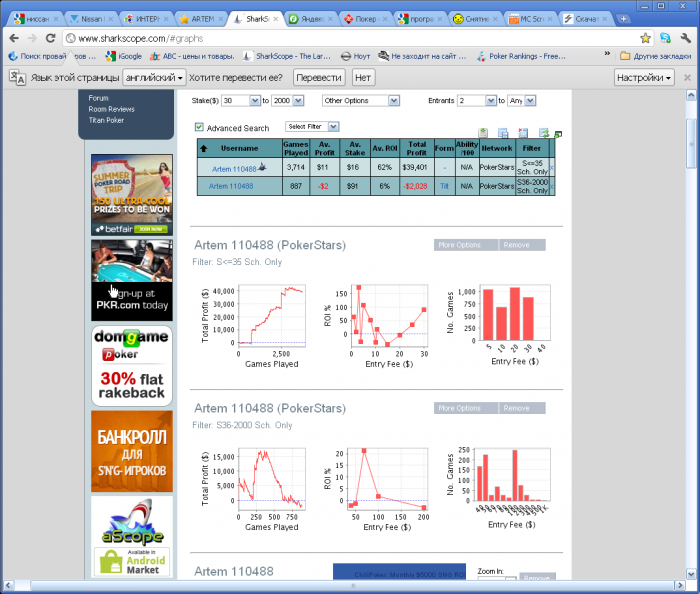
Task: Click the browser forward arrow
Action: pos(32,38)
